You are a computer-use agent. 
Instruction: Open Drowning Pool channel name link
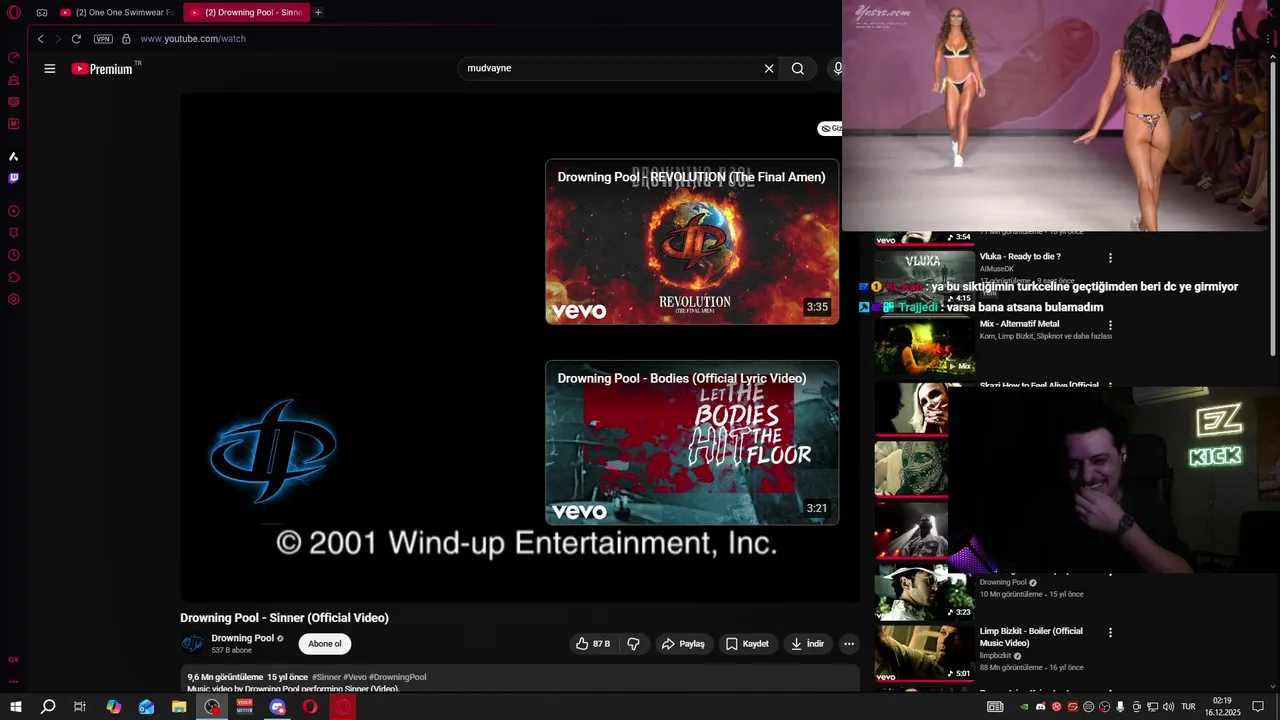coord(242,638)
